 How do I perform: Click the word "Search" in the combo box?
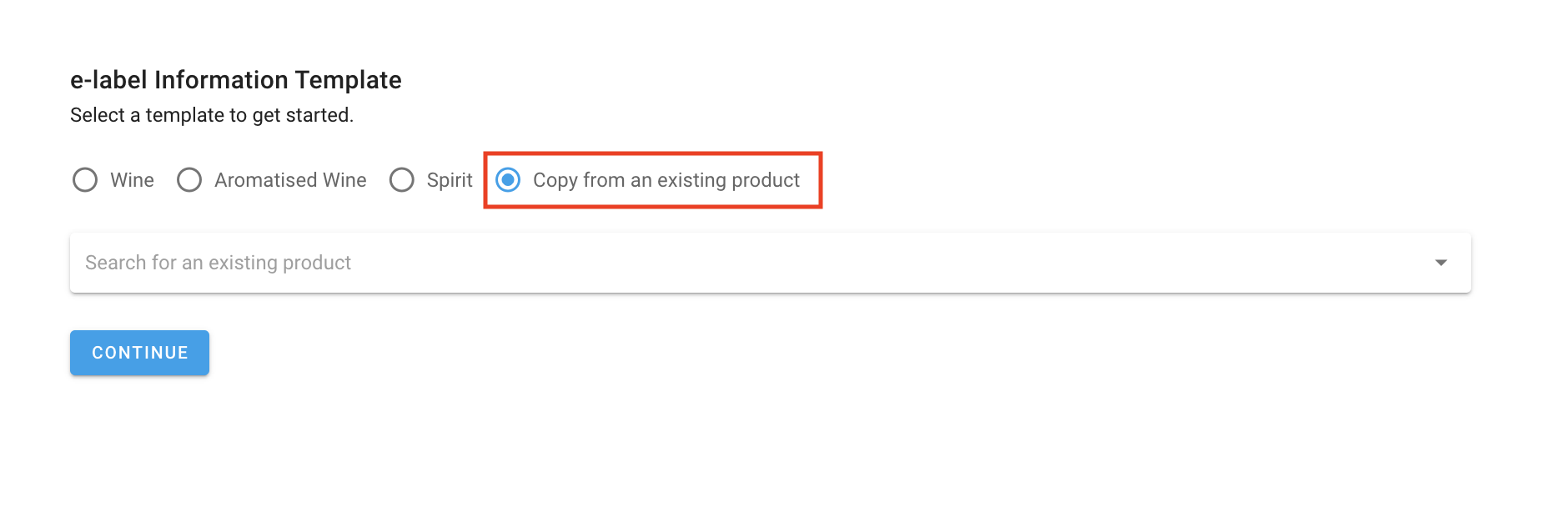(116, 263)
